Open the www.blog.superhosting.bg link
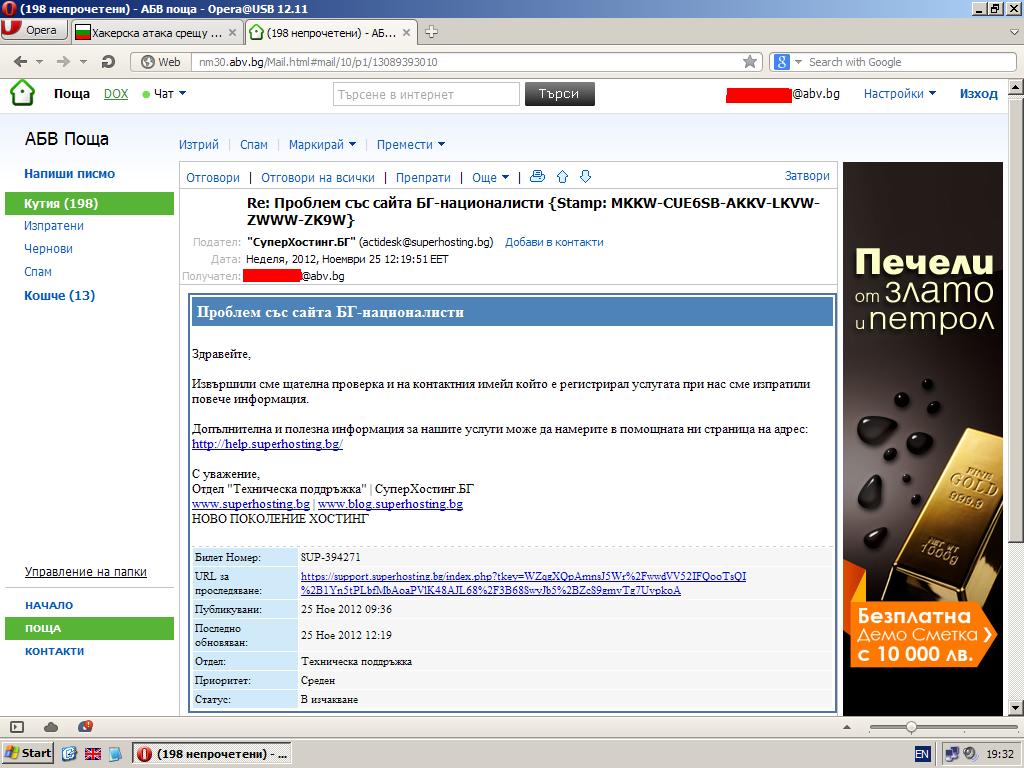Screen dimensions: 1024x768 (391, 504)
